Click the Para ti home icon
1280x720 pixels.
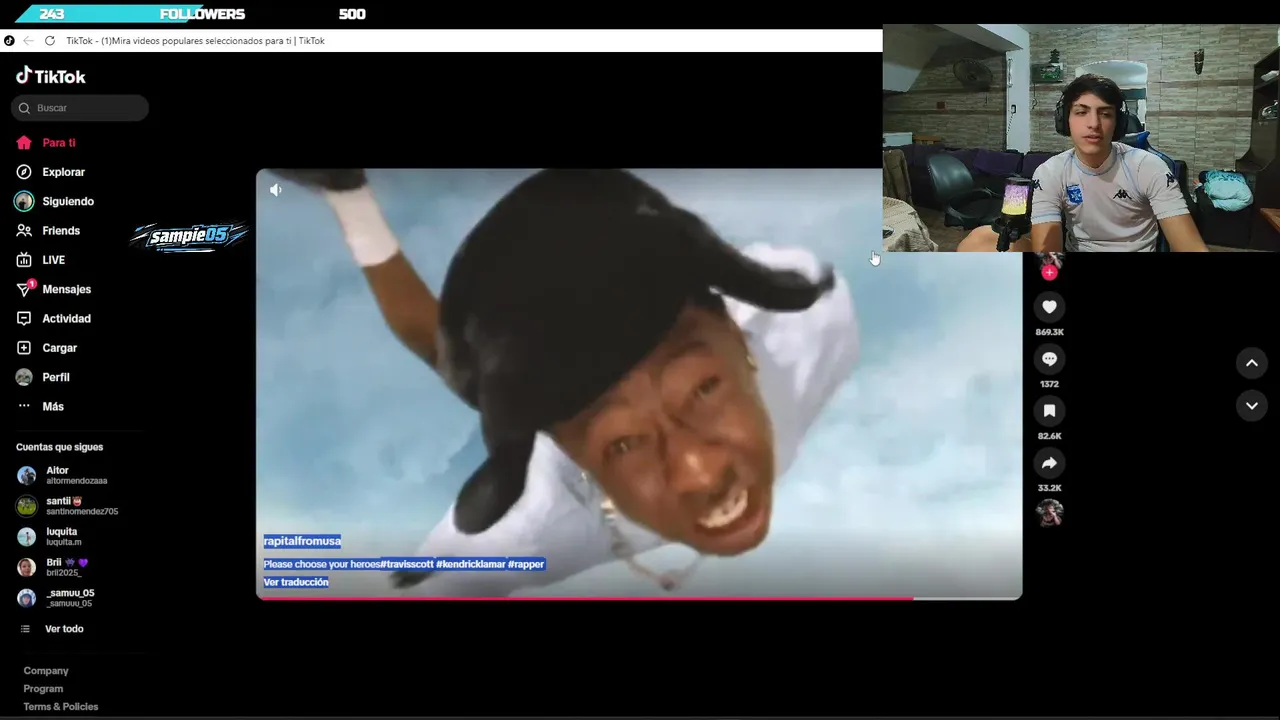24,143
